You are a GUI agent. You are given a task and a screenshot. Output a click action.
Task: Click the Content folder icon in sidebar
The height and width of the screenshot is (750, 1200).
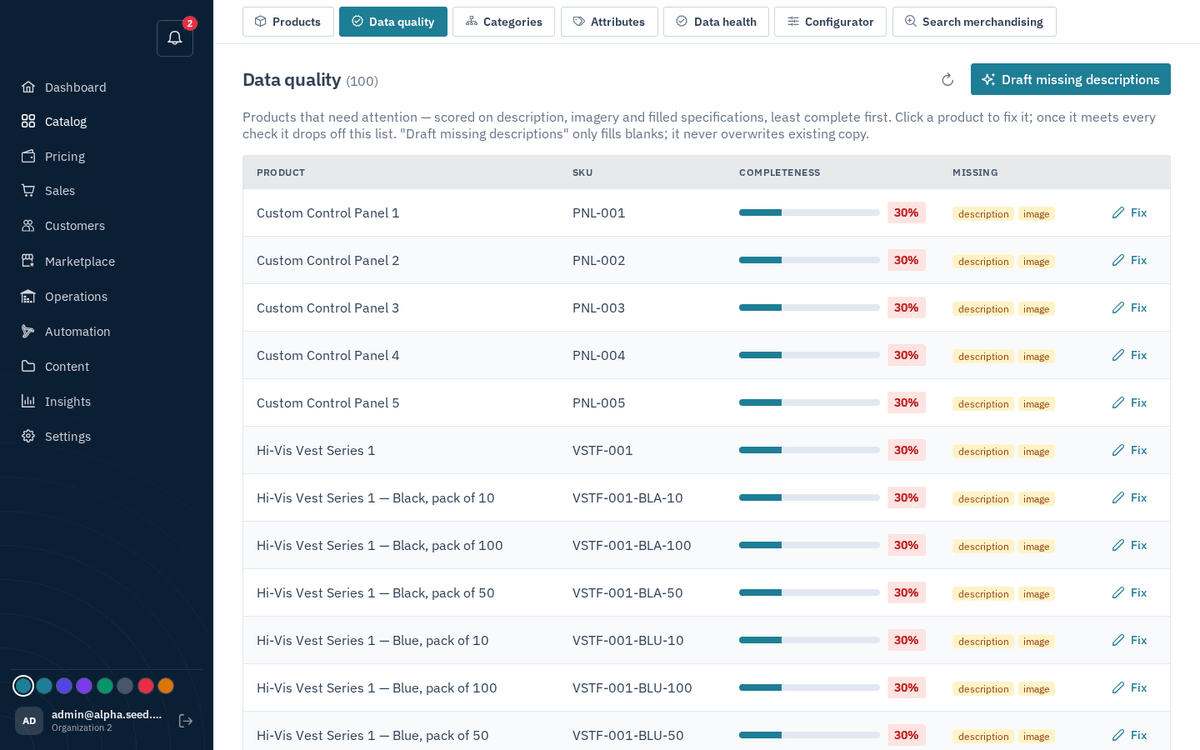click(x=28, y=366)
